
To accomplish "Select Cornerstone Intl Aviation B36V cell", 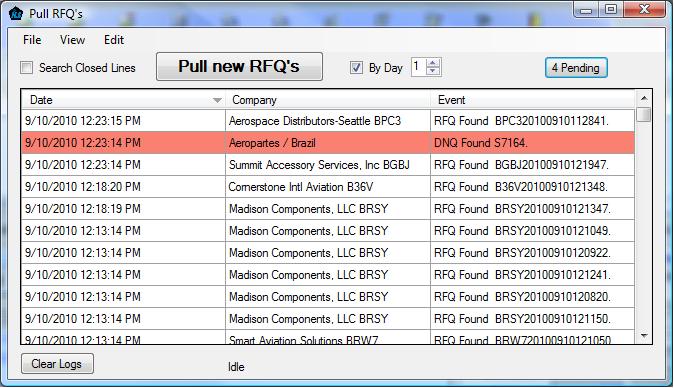I will pos(328,187).
